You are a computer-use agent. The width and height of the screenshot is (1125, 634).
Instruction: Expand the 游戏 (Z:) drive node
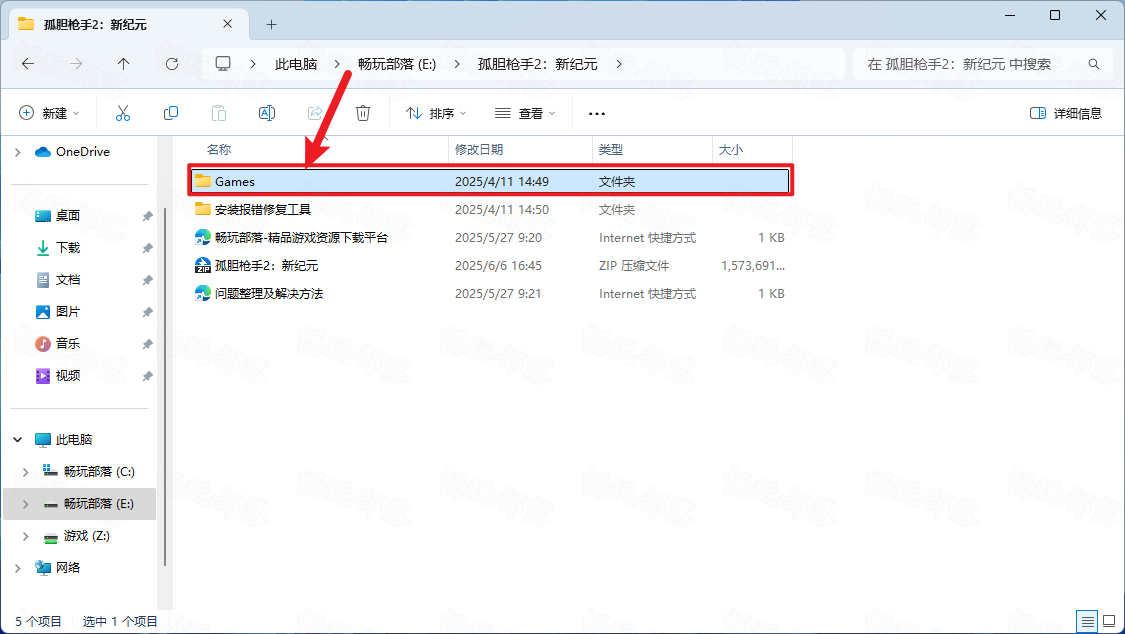pos(26,536)
